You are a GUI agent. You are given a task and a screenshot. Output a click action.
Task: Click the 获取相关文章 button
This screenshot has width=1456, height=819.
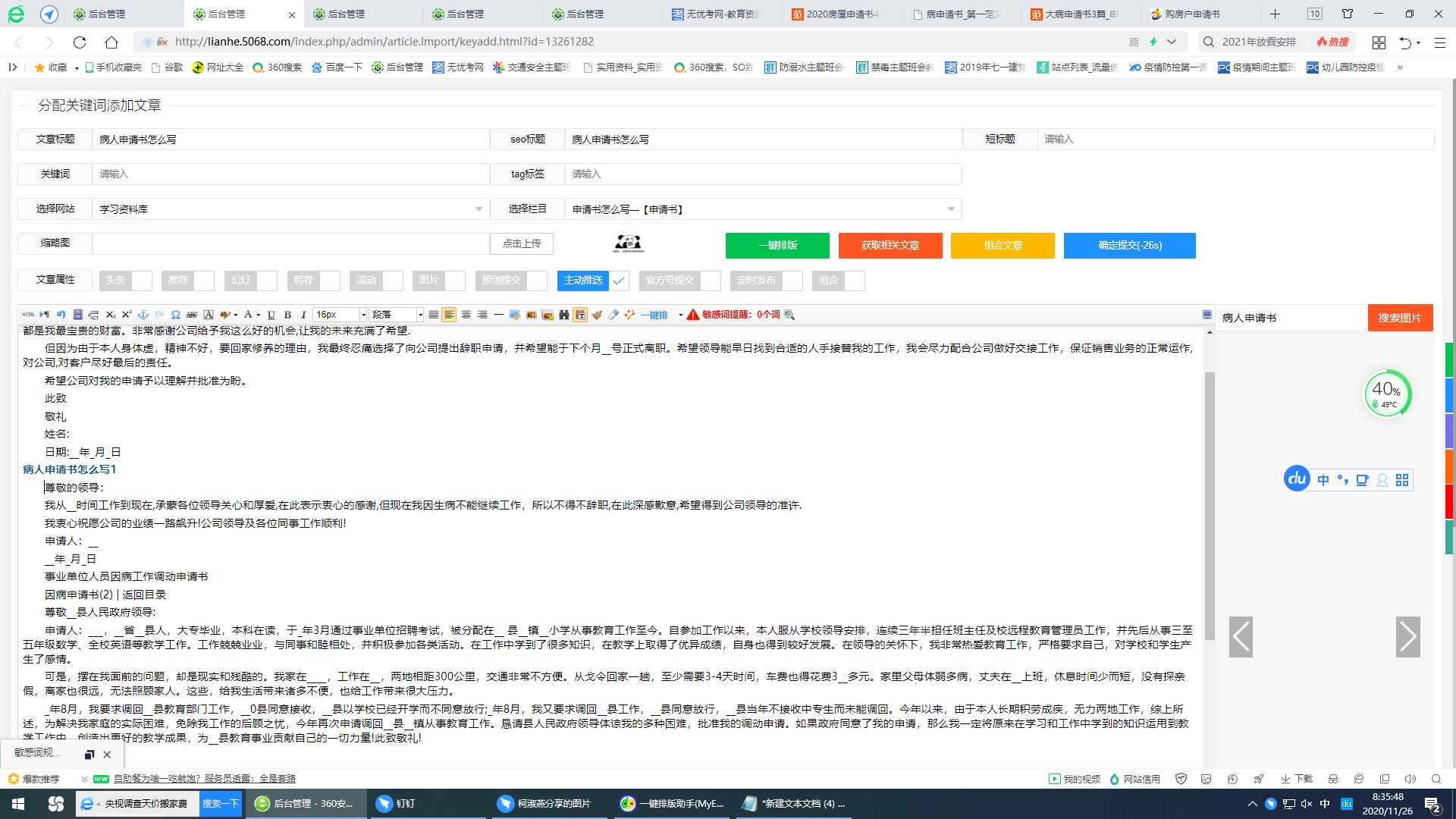(890, 246)
